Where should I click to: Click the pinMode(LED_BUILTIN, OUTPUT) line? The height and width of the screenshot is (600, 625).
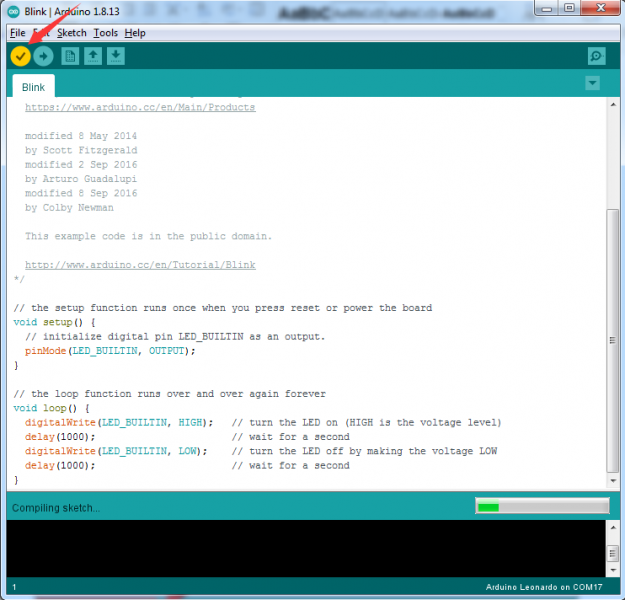tap(110, 351)
